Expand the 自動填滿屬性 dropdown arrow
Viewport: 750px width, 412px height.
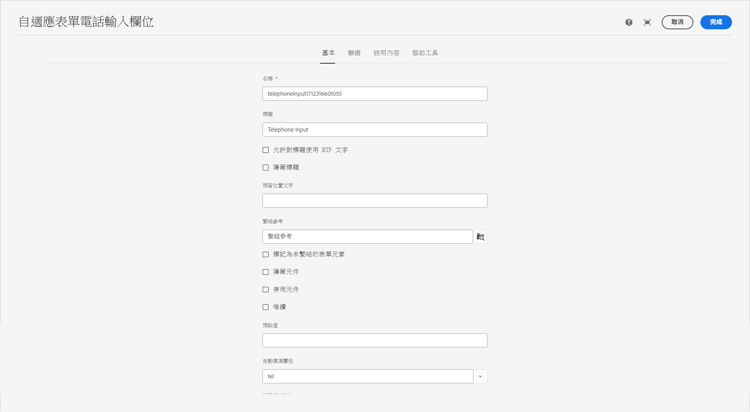point(481,377)
